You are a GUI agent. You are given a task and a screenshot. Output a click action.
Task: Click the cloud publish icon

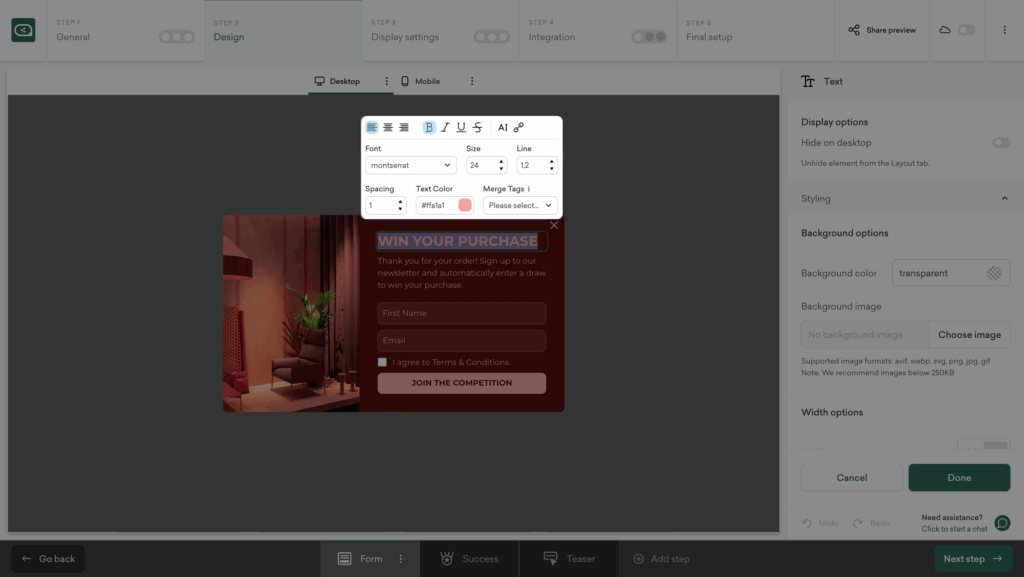(x=945, y=30)
